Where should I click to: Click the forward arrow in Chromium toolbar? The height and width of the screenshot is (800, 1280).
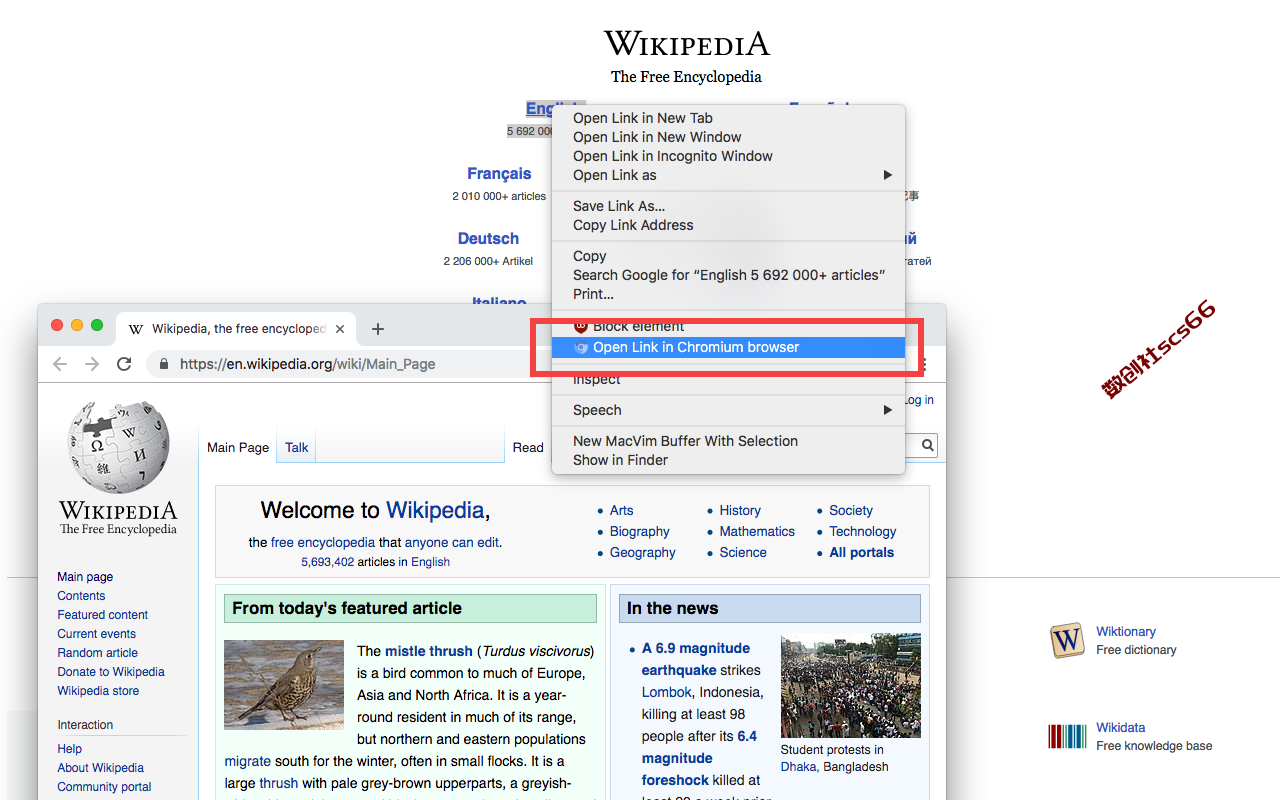pyautogui.click(x=92, y=364)
